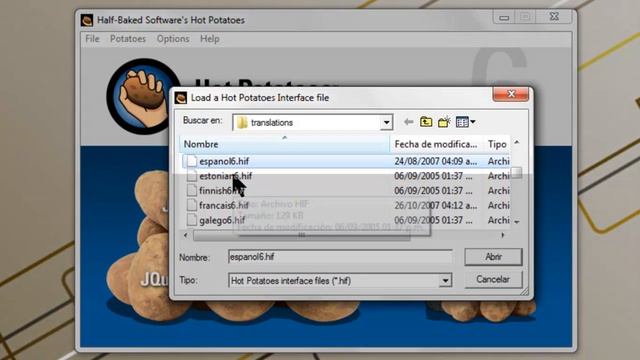Click the file list scroll right arrow
Screen dimensions: 640x360
tap(502, 235)
